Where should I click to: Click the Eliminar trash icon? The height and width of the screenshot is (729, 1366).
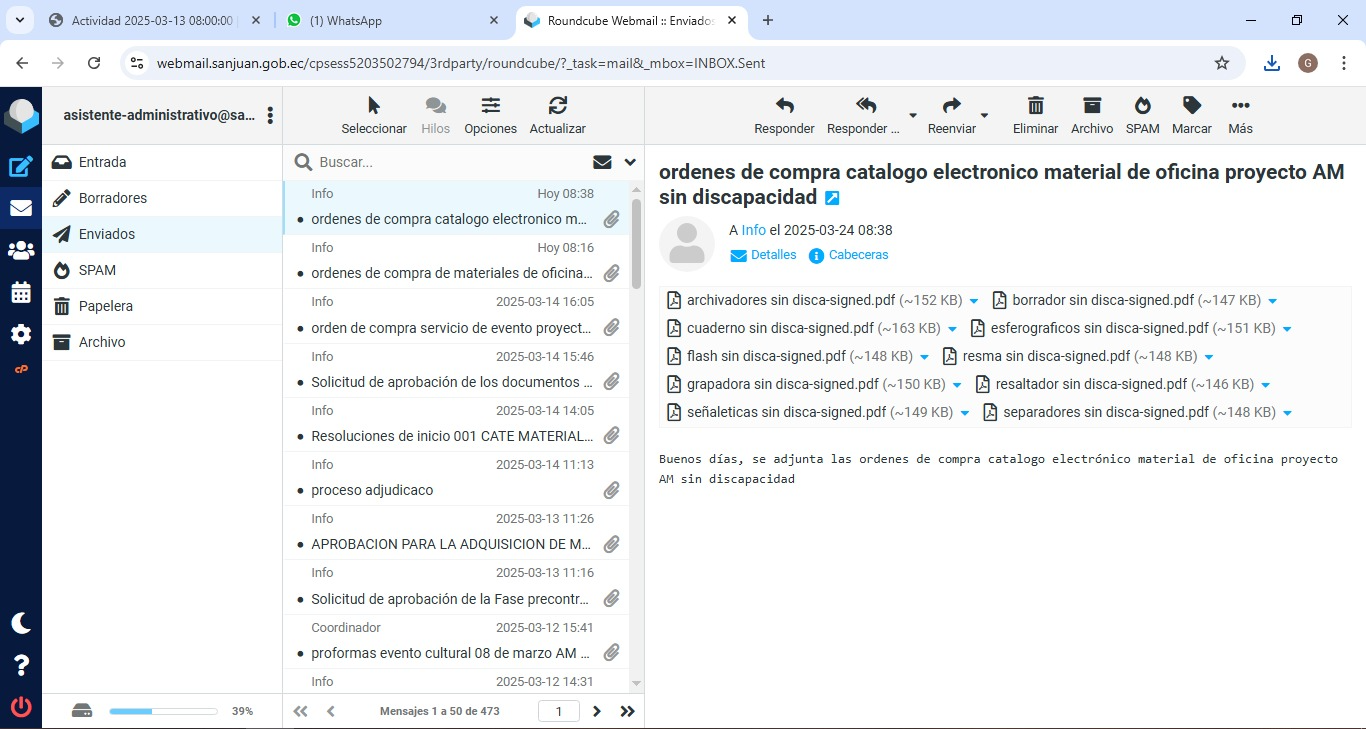click(x=1035, y=115)
